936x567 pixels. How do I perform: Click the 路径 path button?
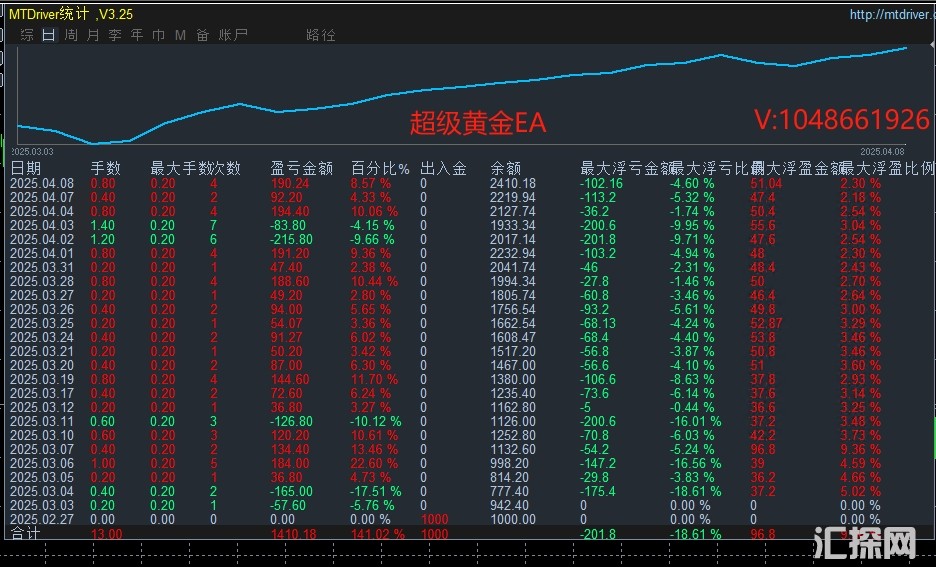321,35
